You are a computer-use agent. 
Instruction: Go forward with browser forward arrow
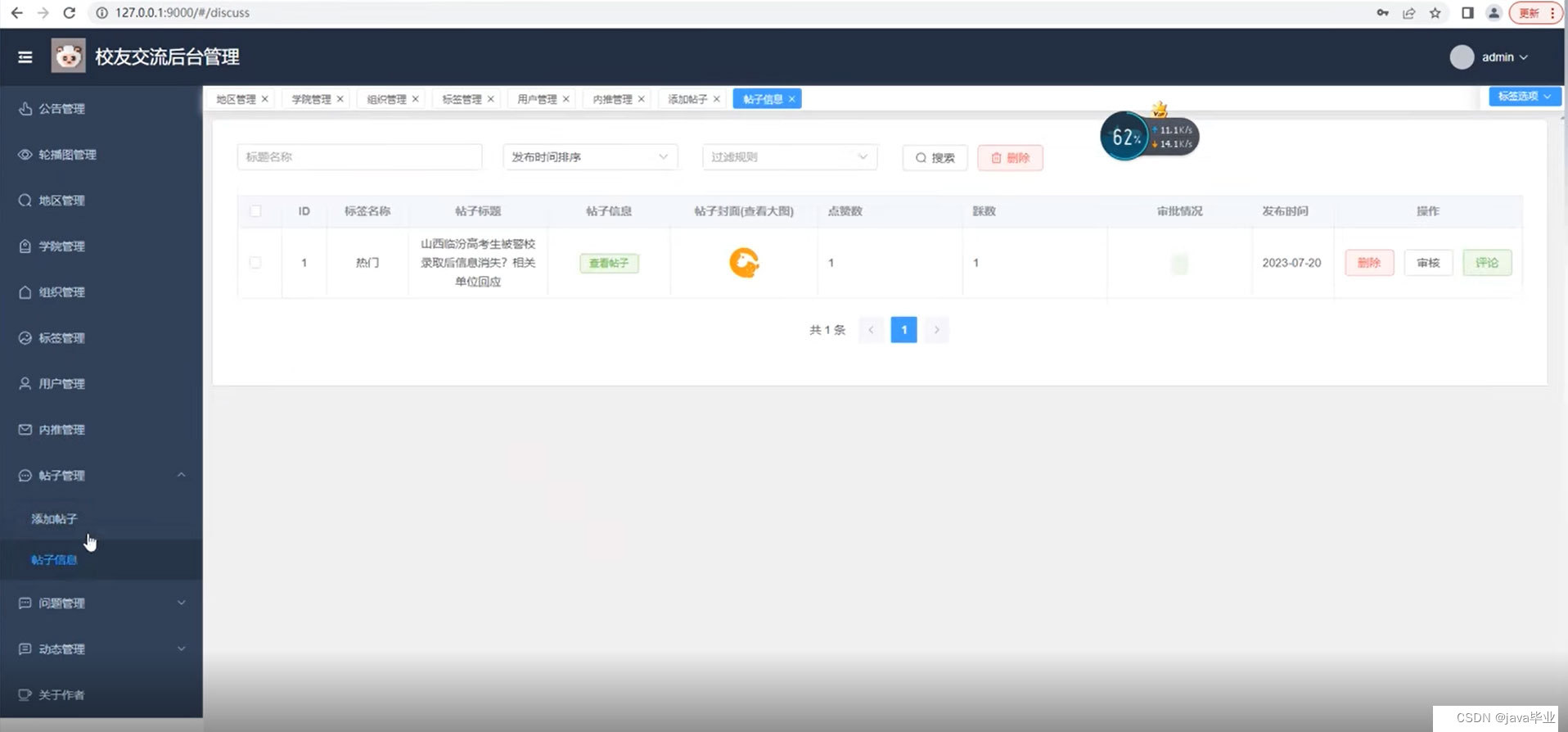(x=43, y=13)
